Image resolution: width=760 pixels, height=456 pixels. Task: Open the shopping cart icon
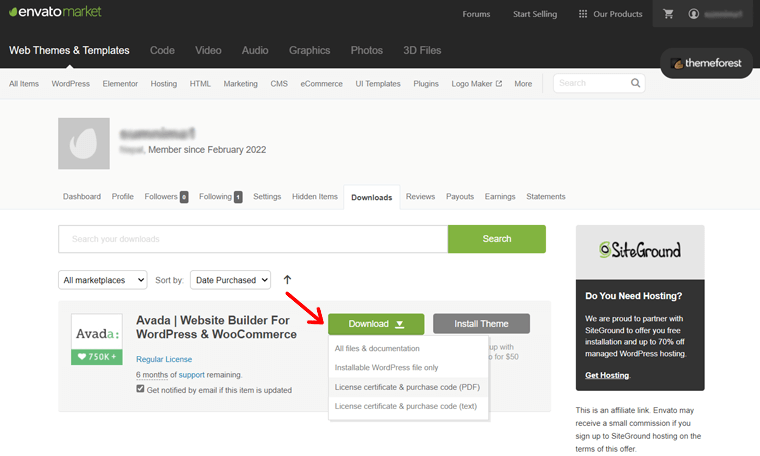pyautogui.click(x=668, y=14)
